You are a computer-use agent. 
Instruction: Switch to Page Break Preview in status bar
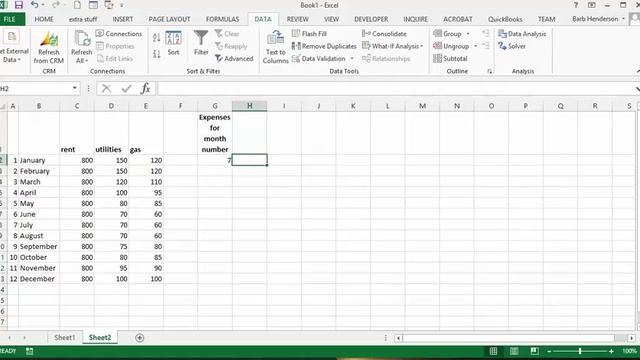[x=534, y=351]
